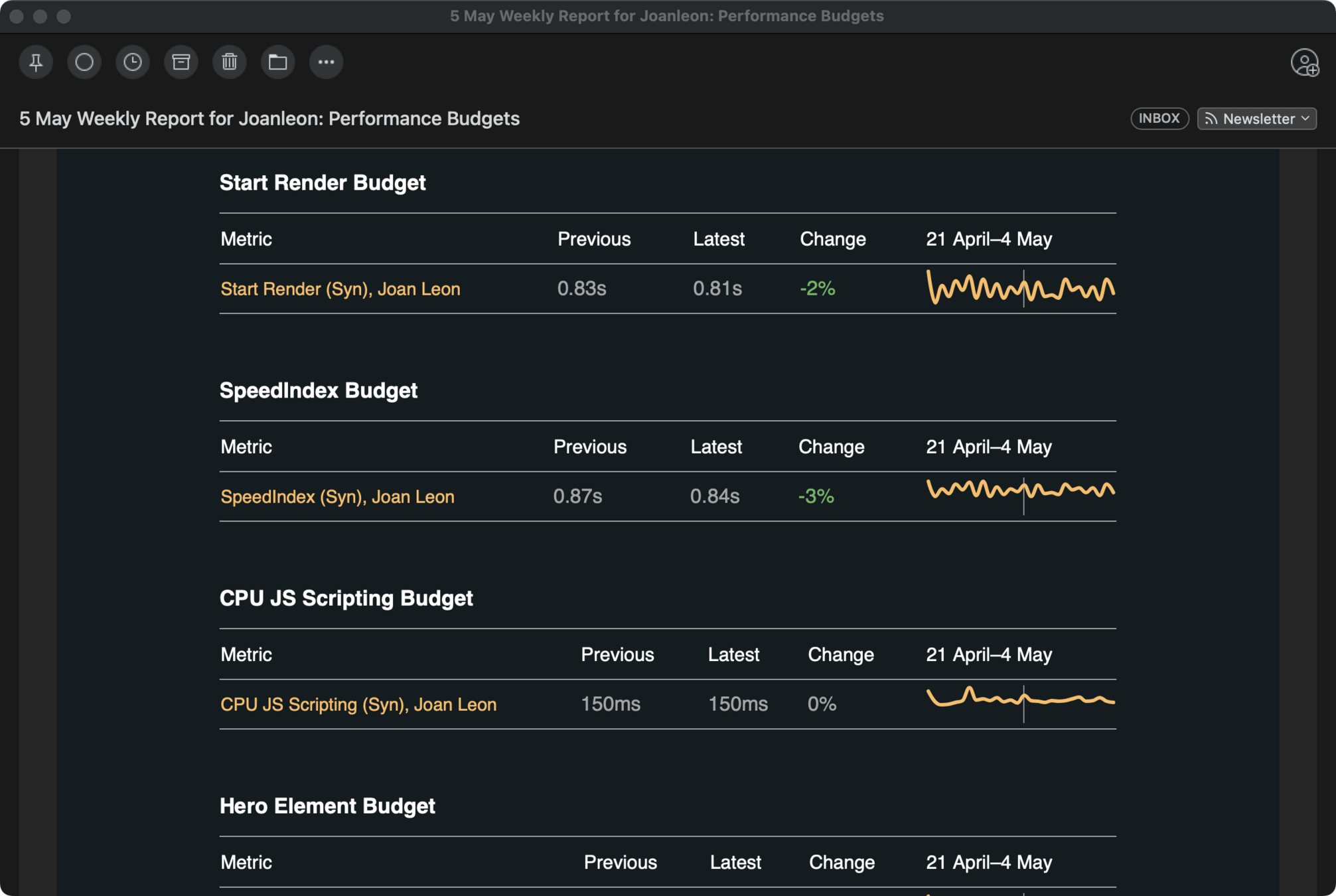Viewport: 1336px width, 896px height.
Task: Click the INBOX label tag
Action: [x=1159, y=119]
